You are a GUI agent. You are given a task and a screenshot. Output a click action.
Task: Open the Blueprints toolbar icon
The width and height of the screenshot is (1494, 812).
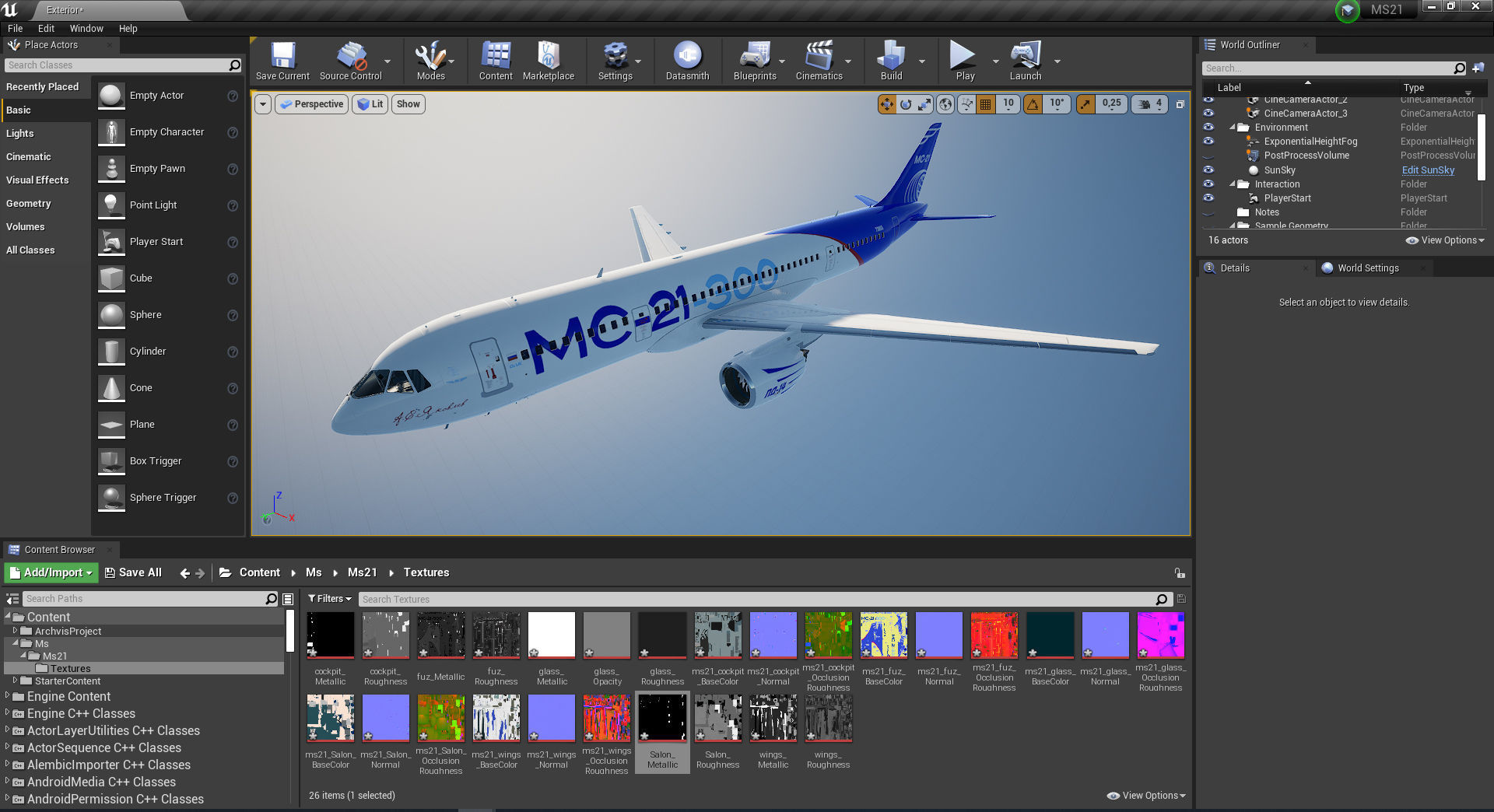pos(755,61)
